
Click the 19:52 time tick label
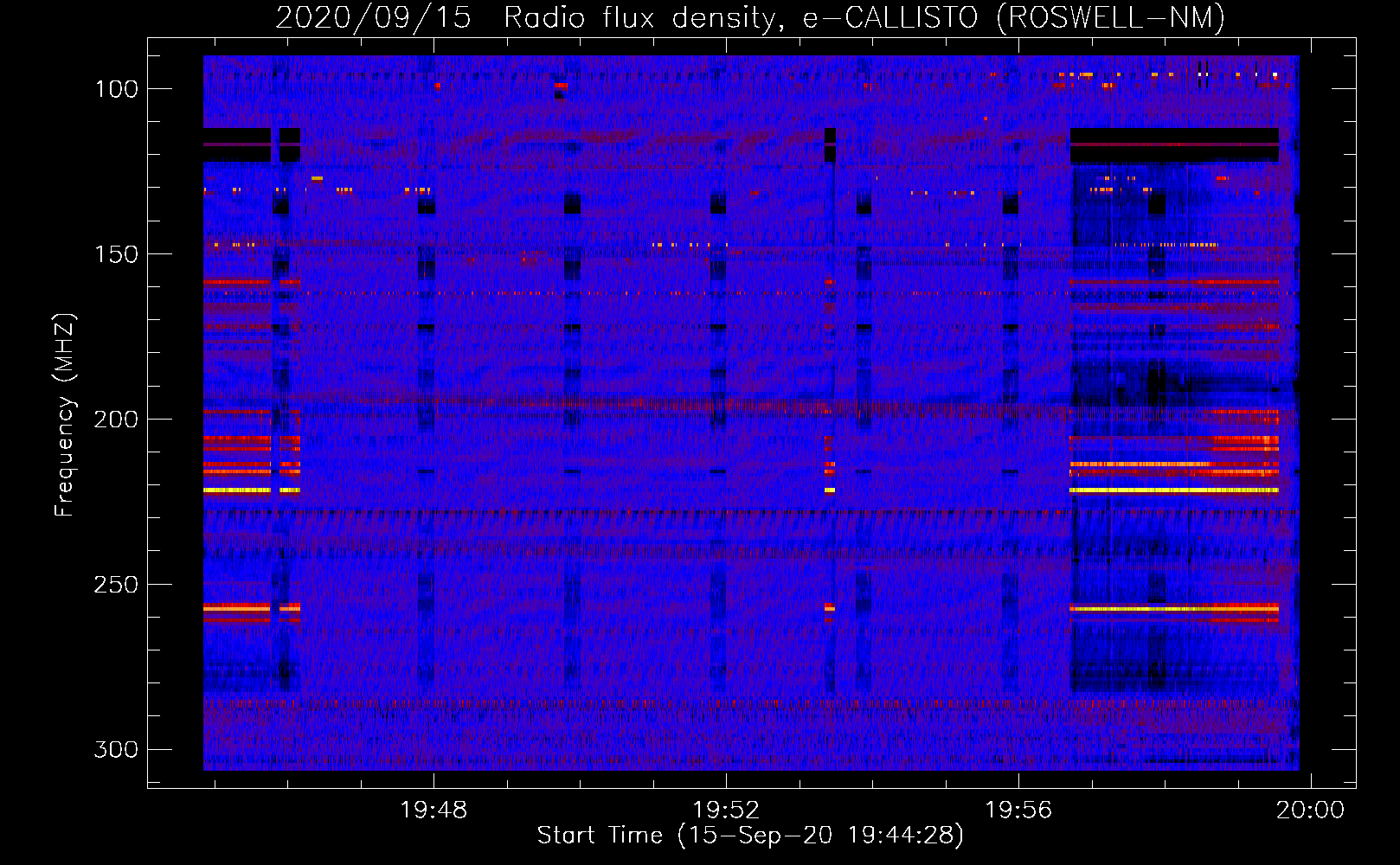[x=726, y=810]
